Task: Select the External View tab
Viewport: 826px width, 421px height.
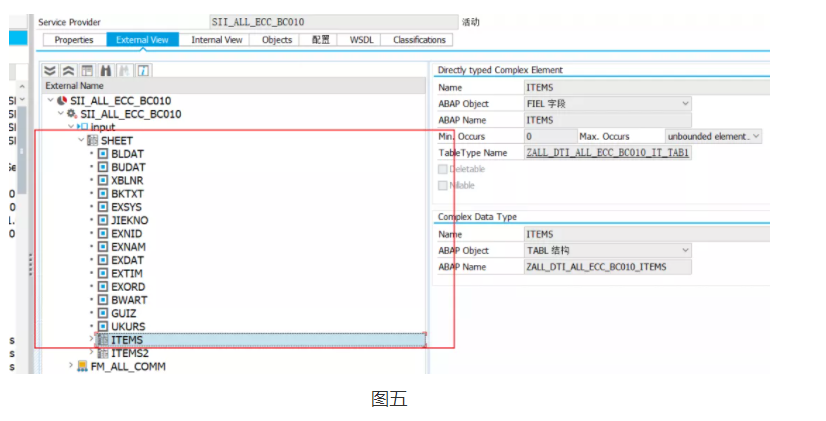Action: point(142,40)
